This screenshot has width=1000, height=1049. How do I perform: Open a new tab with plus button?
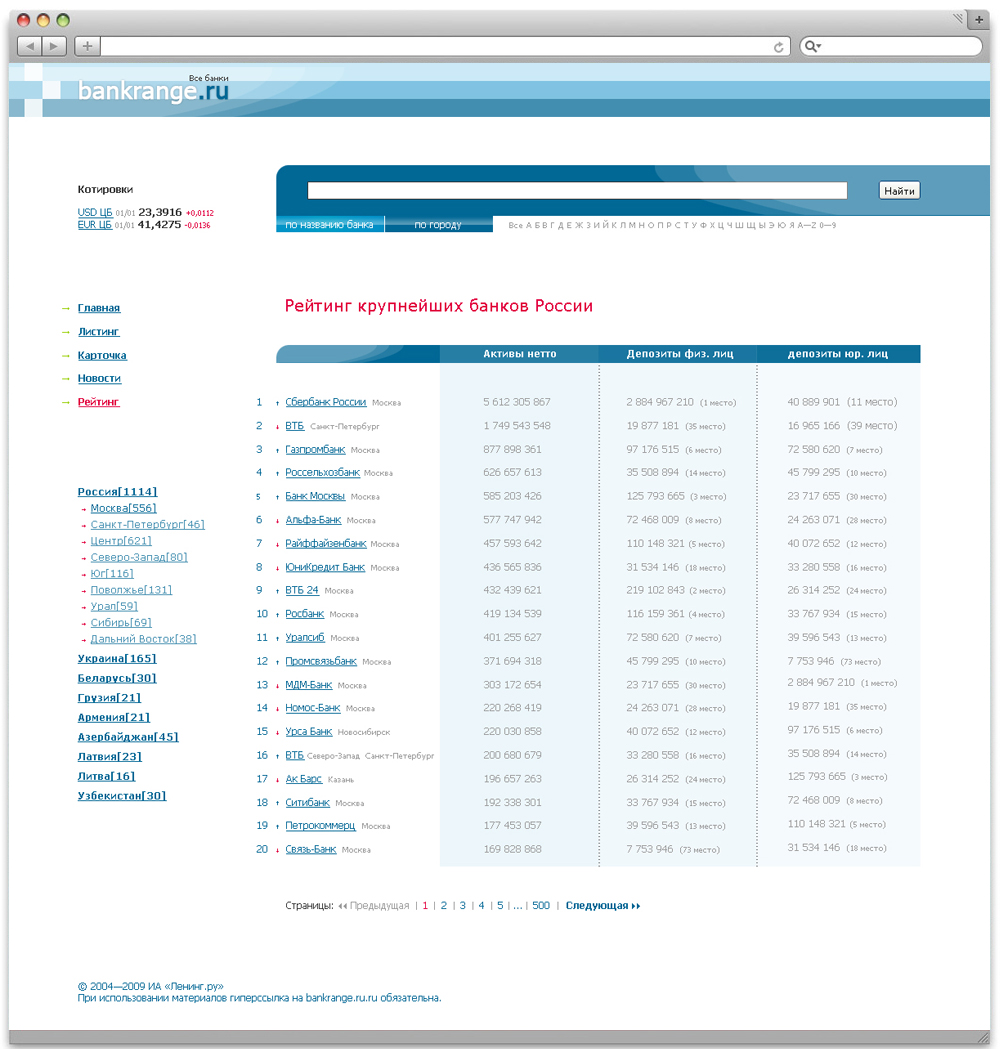click(978, 20)
